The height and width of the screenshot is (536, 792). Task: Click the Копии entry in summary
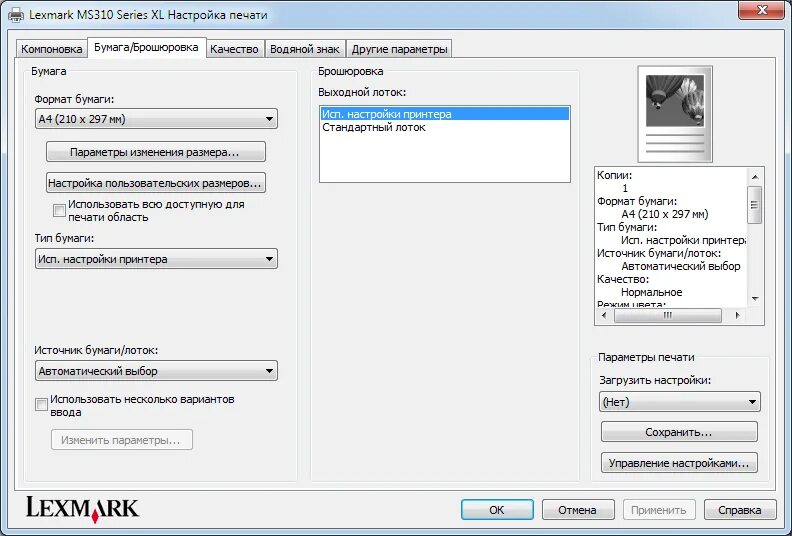[x=614, y=175]
